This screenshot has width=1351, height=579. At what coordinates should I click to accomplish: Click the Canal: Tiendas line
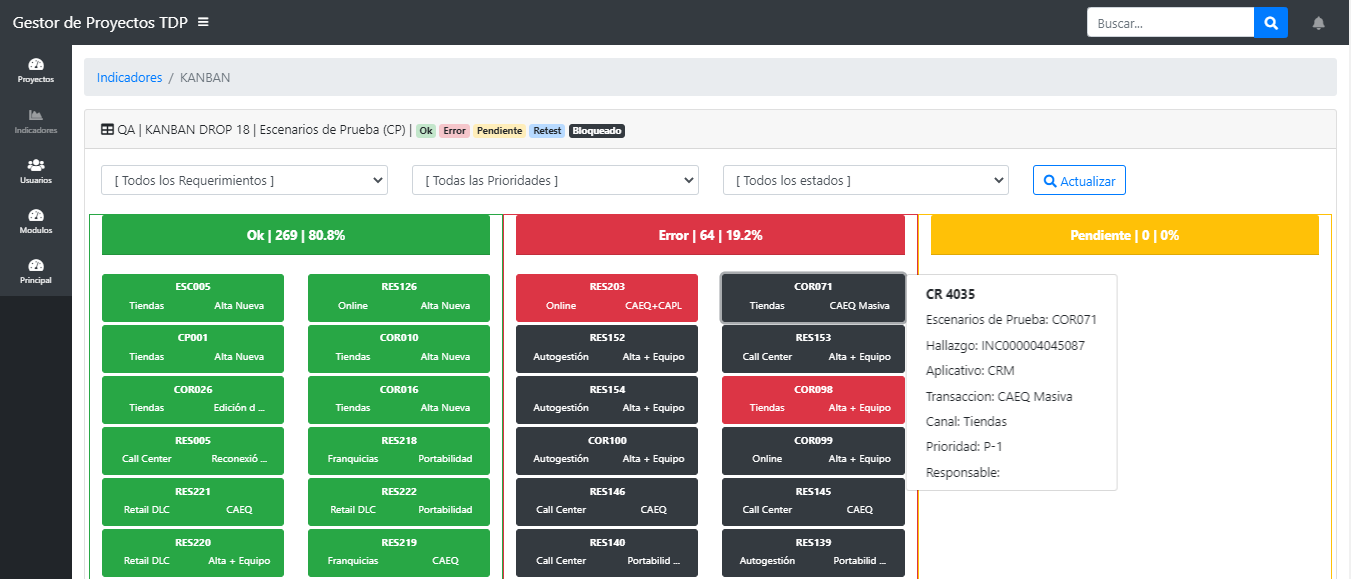(x=966, y=421)
